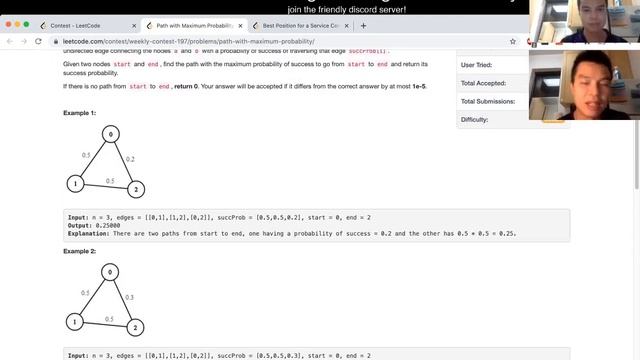Bookmark this page with the star icon
640x360 pixels.
pos(513,41)
